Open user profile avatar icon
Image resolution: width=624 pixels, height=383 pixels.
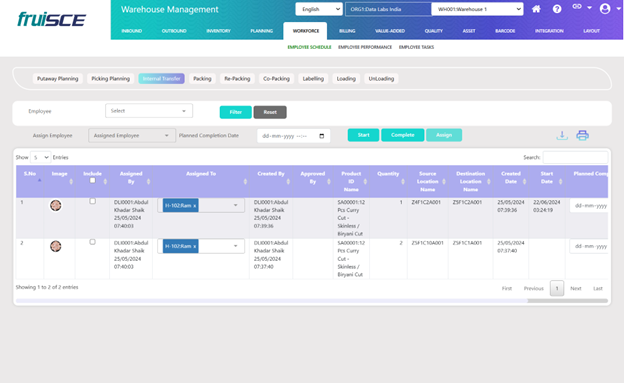pos(605,8)
